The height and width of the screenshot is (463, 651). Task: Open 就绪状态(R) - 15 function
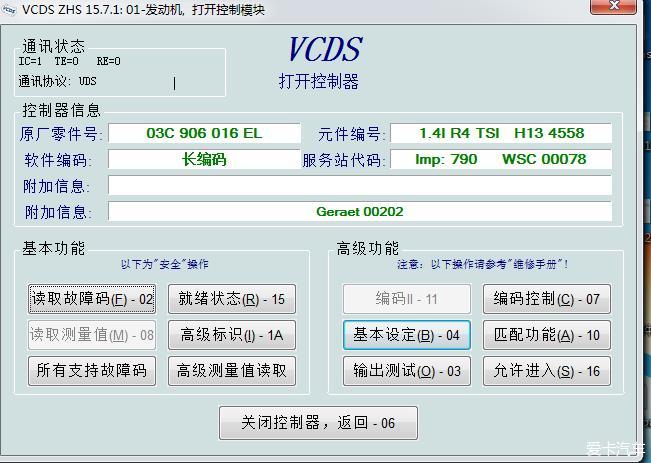pyautogui.click(x=232, y=299)
